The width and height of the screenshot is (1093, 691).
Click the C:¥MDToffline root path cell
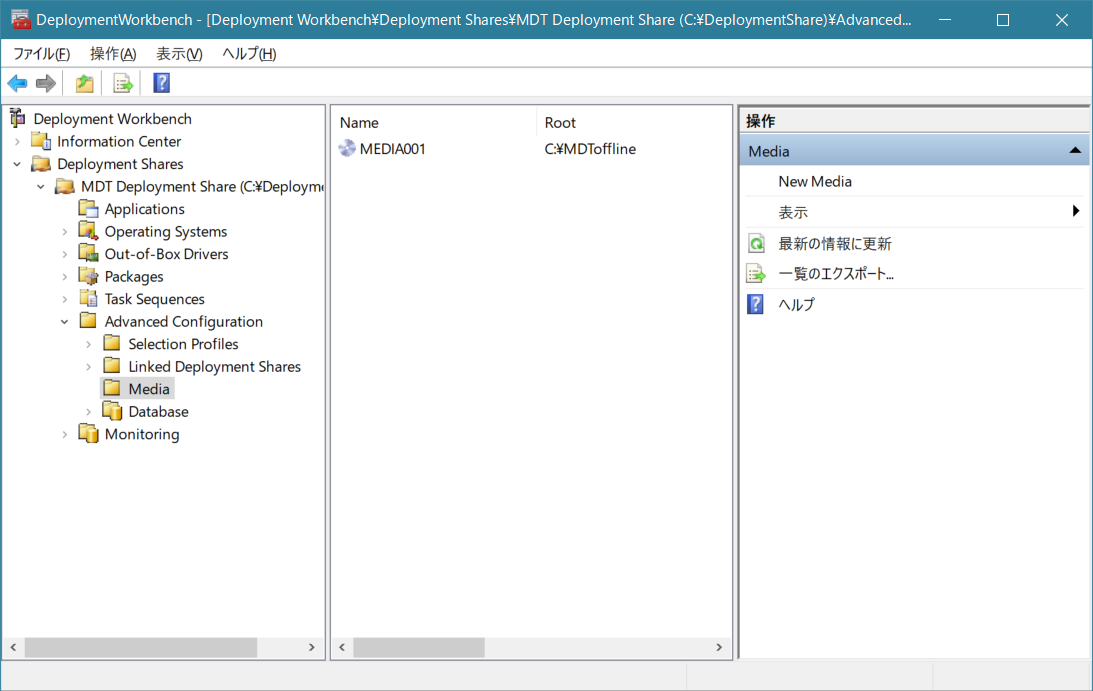590,149
